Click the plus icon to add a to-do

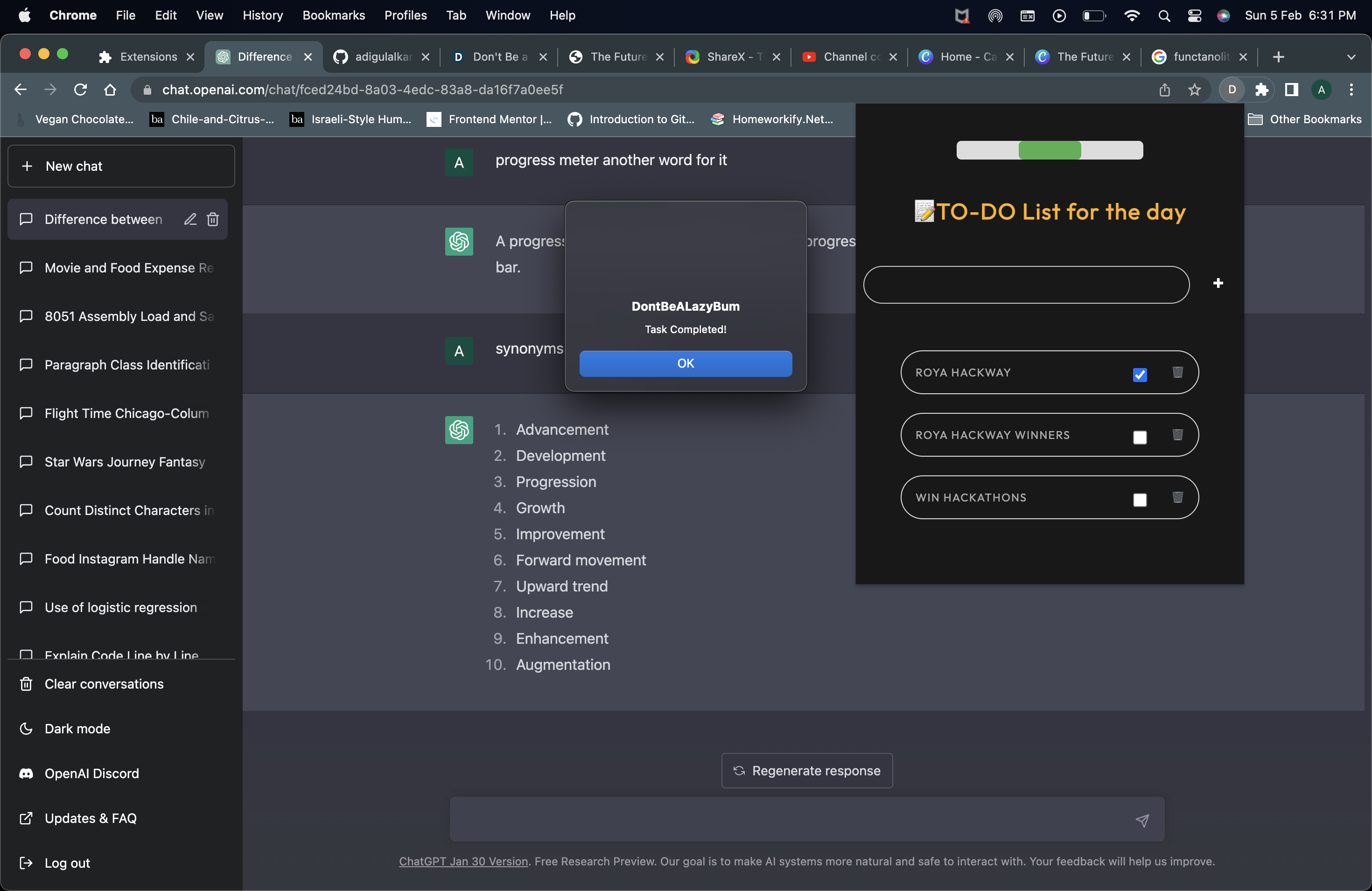[1218, 283]
